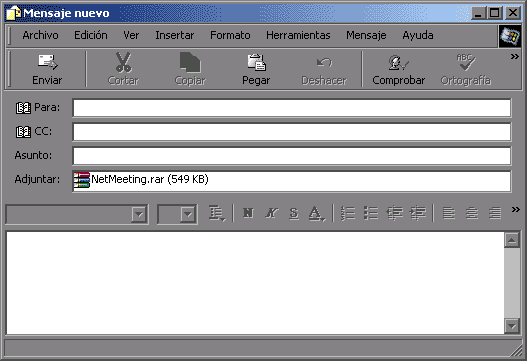Show more formatting toolbar buttons chevron
This screenshot has height=361, width=527.
point(516,210)
